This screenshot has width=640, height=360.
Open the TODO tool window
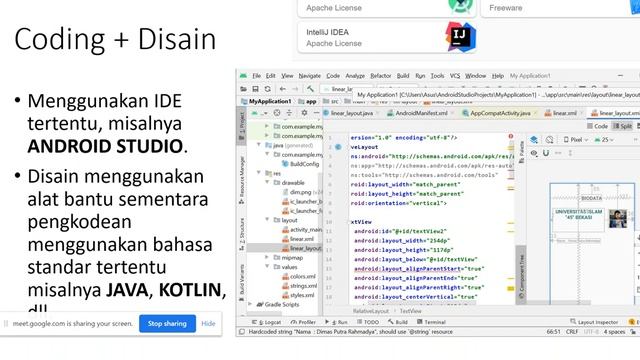[x=368, y=322]
